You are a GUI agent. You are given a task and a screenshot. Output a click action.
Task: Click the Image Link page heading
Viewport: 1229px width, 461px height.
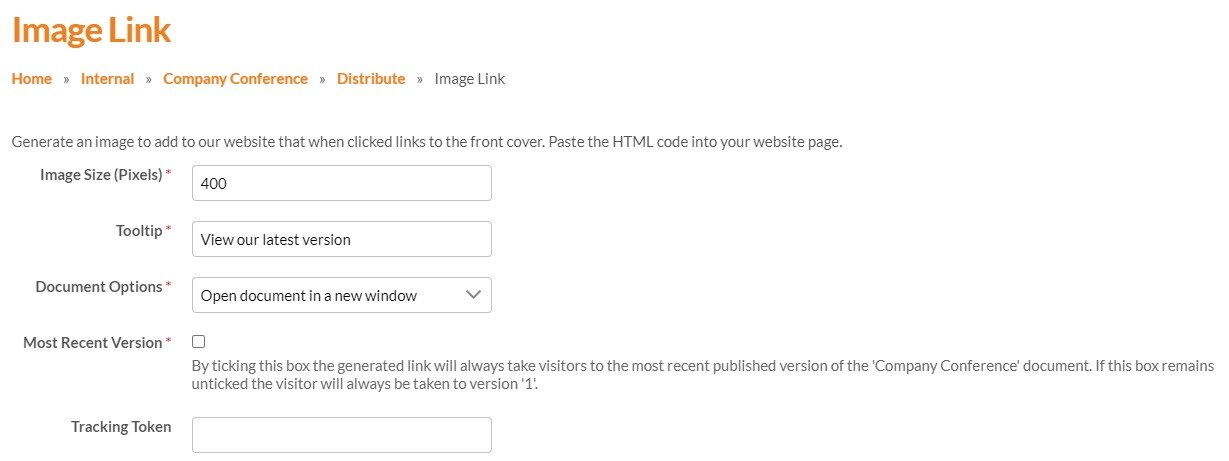click(92, 30)
